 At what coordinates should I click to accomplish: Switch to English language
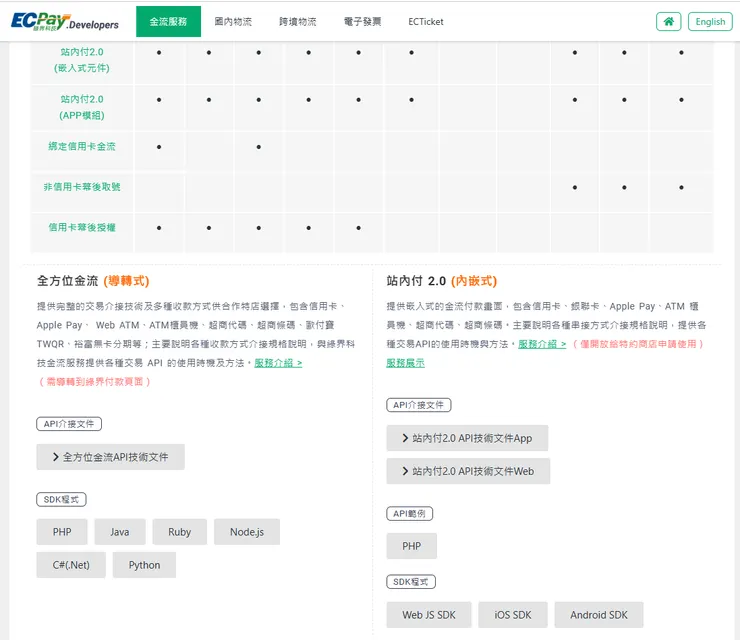[710, 21]
